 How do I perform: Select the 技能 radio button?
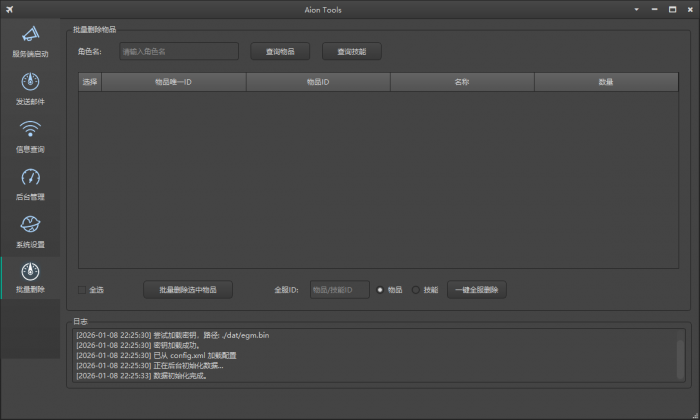pos(416,290)
